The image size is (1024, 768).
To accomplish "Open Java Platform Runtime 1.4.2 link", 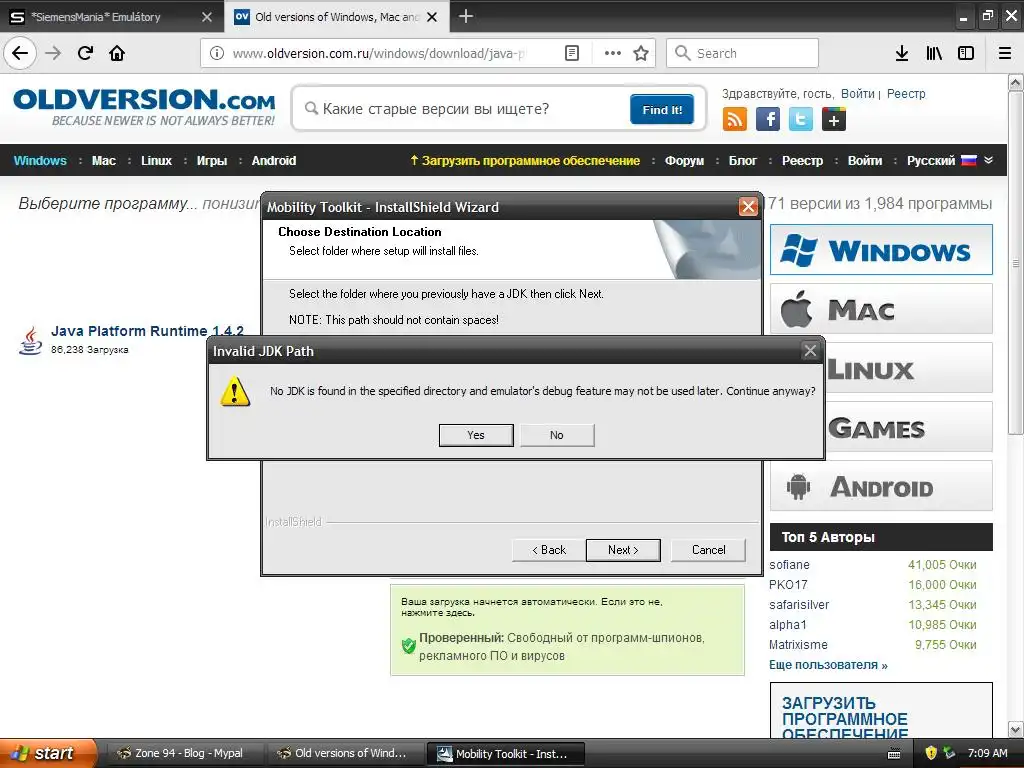I will coord(148,331).
